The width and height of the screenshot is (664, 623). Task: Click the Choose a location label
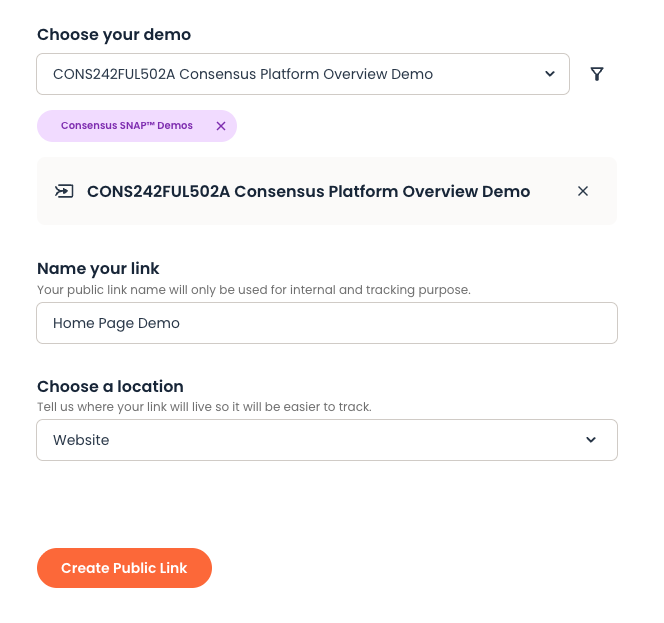click(110, 386)
